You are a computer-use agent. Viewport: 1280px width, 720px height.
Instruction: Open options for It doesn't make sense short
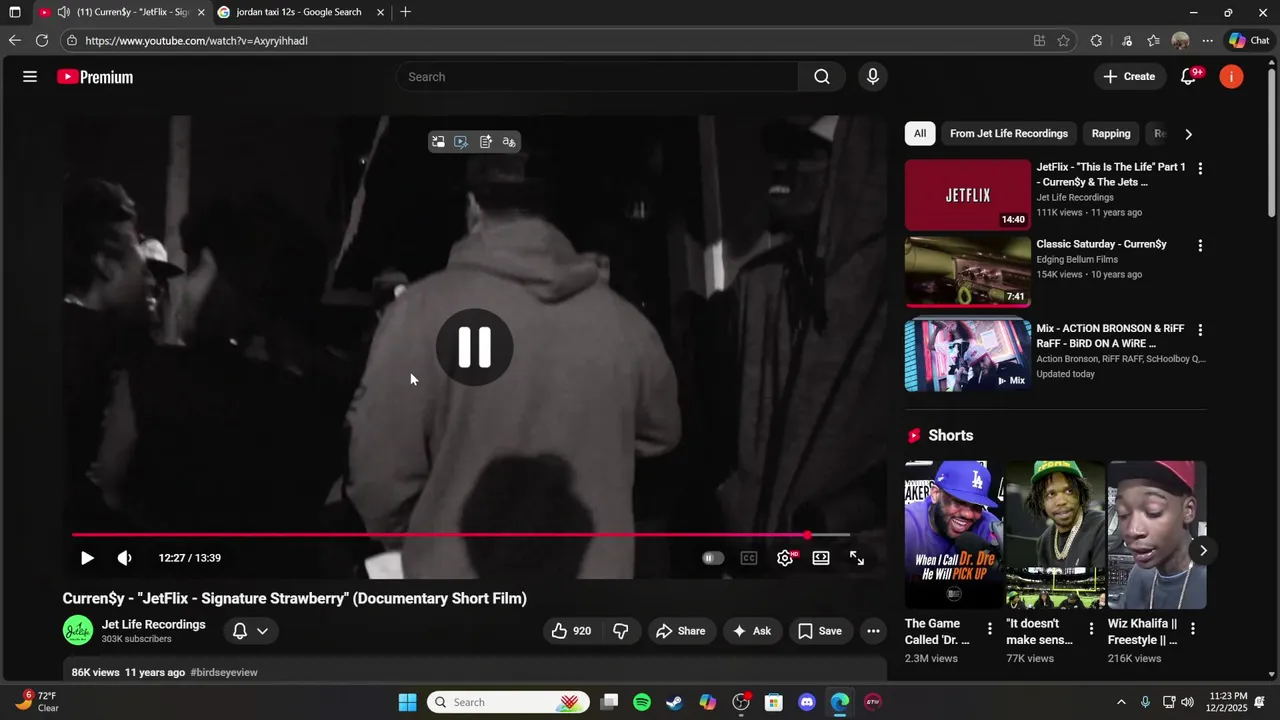click(x=1091, y=629)
